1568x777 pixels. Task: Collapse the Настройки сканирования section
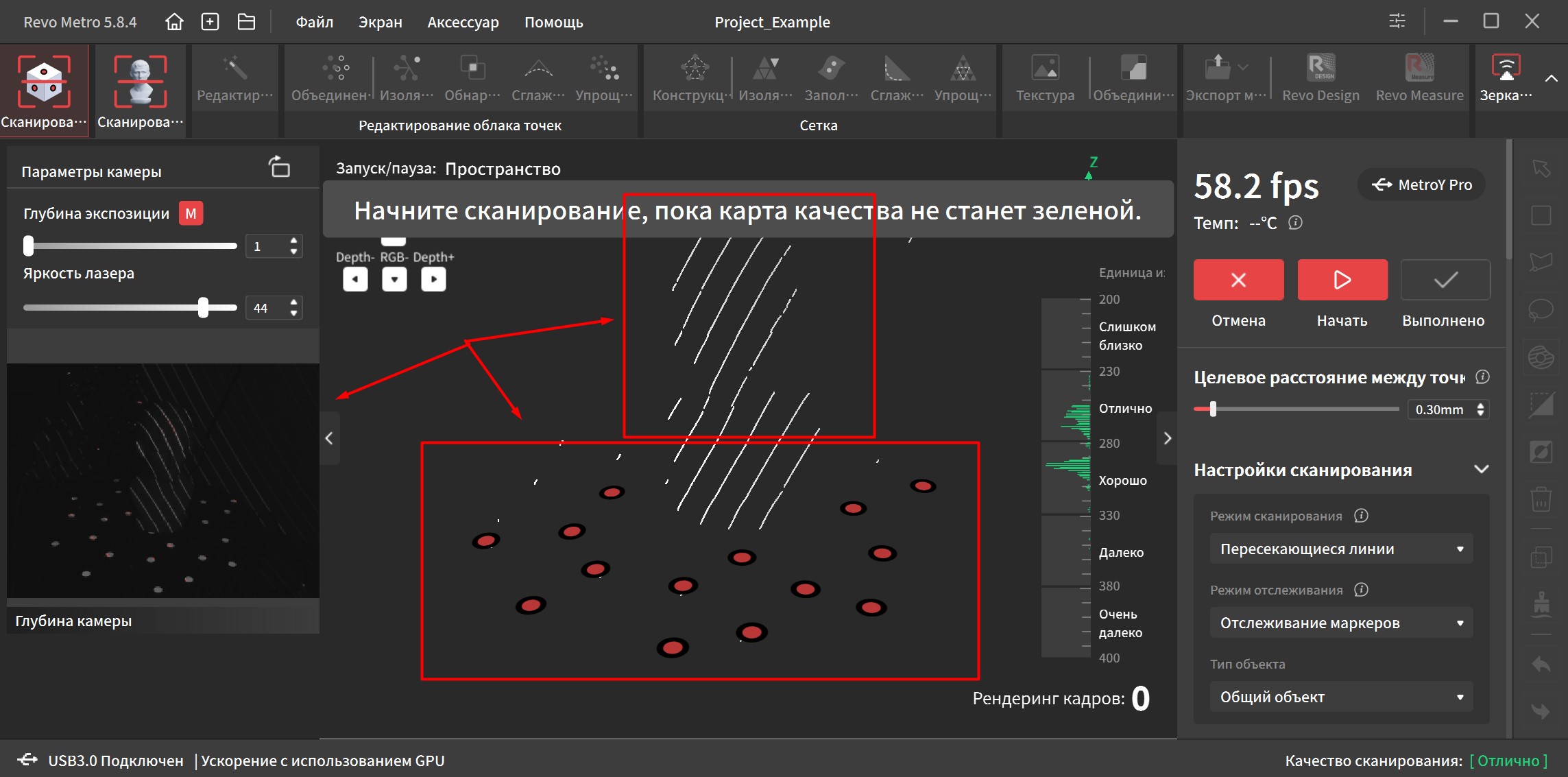pyautogui.click(x=1481, y=470)
